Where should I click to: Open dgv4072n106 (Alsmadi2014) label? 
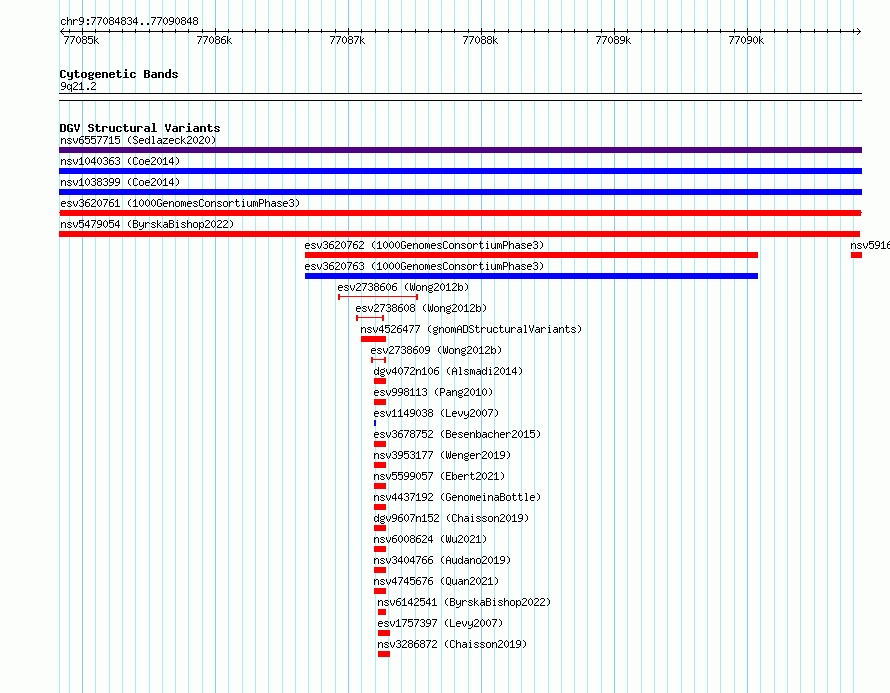coord(448,371)
